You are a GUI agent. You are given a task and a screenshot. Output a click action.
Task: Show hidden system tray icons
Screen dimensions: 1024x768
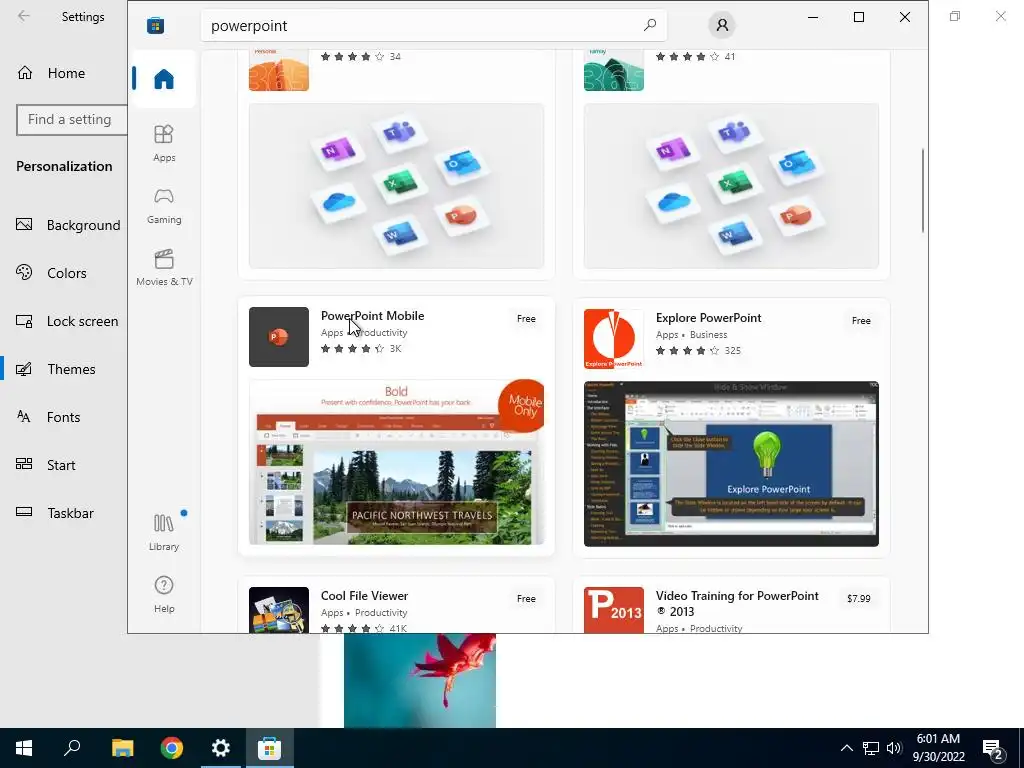846,748
